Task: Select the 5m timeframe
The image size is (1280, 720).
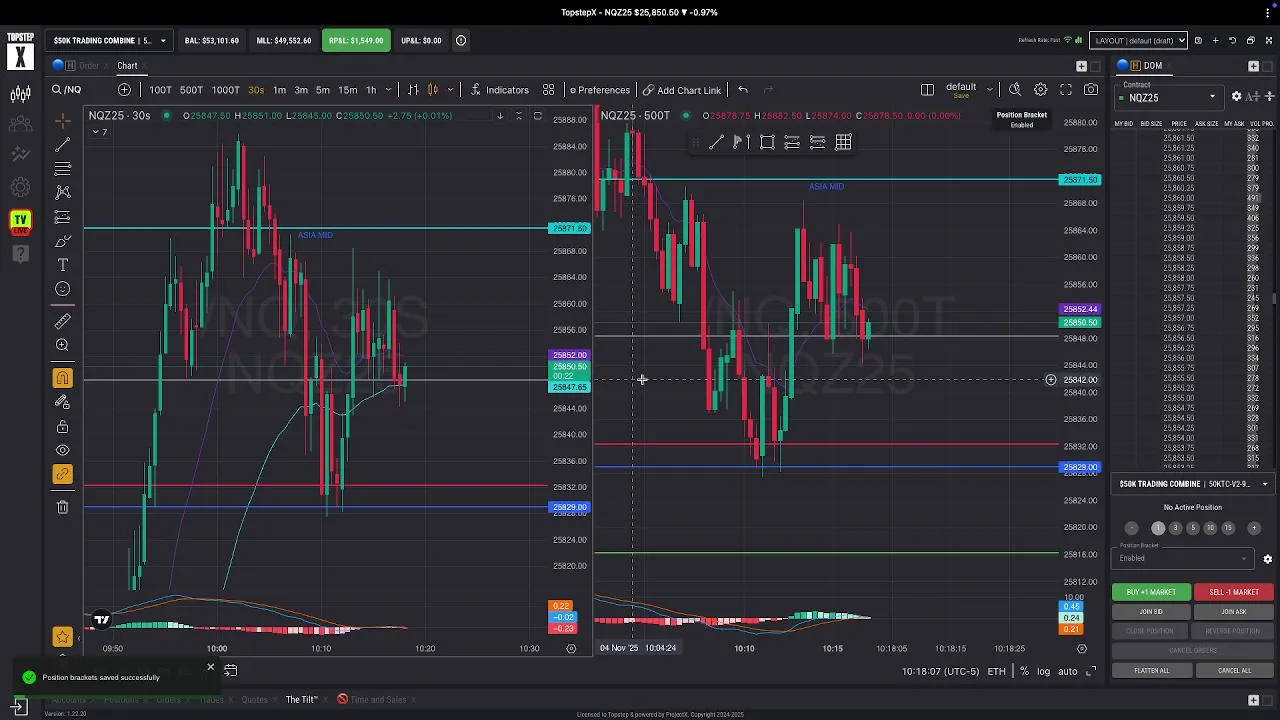Action: [x=323, y=90]
